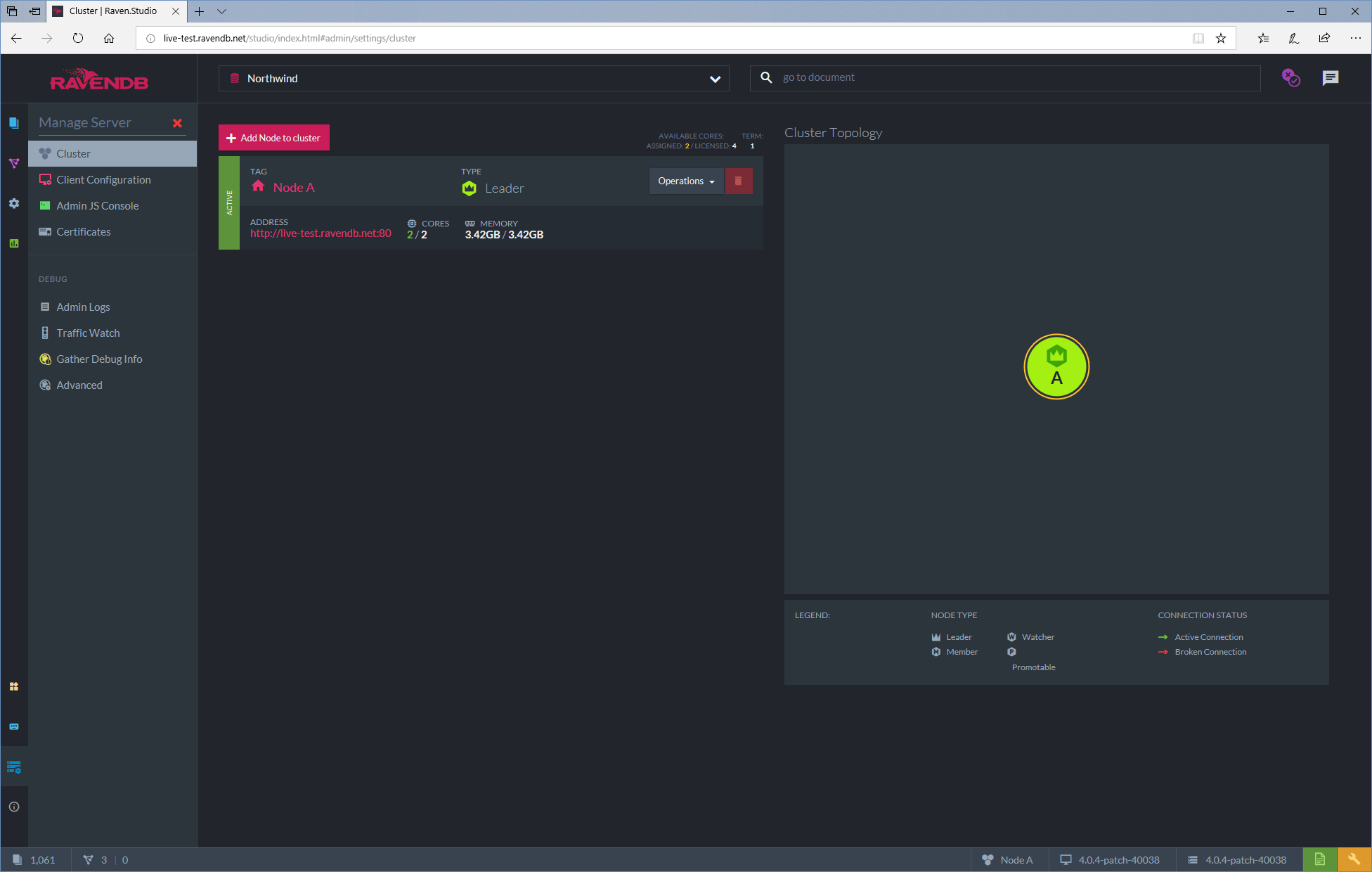The height and width of the screenshot is (872, 1372).
Task: Click the Documents icon in left sidebar
Action: click(x=14, y=123)
